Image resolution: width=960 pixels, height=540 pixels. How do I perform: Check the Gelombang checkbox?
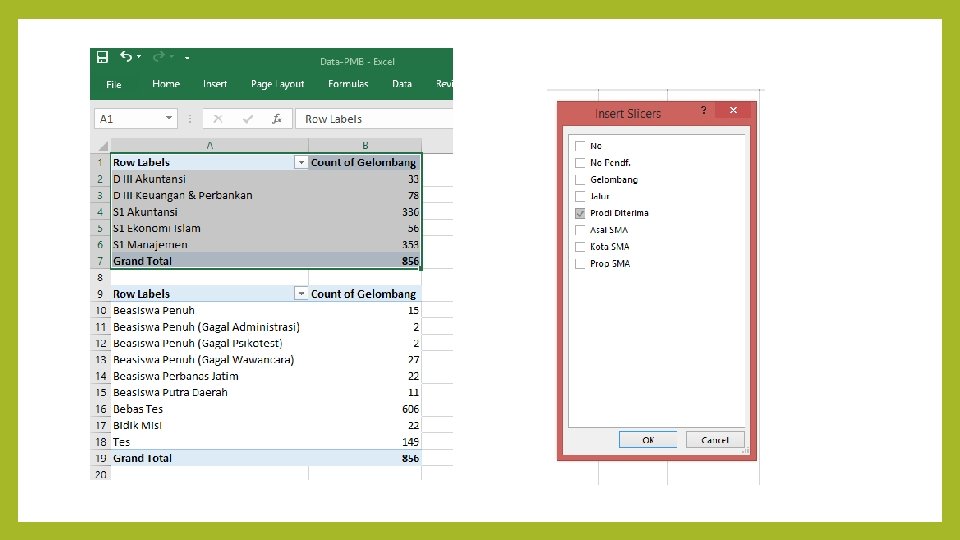click(x=580, y=180)
